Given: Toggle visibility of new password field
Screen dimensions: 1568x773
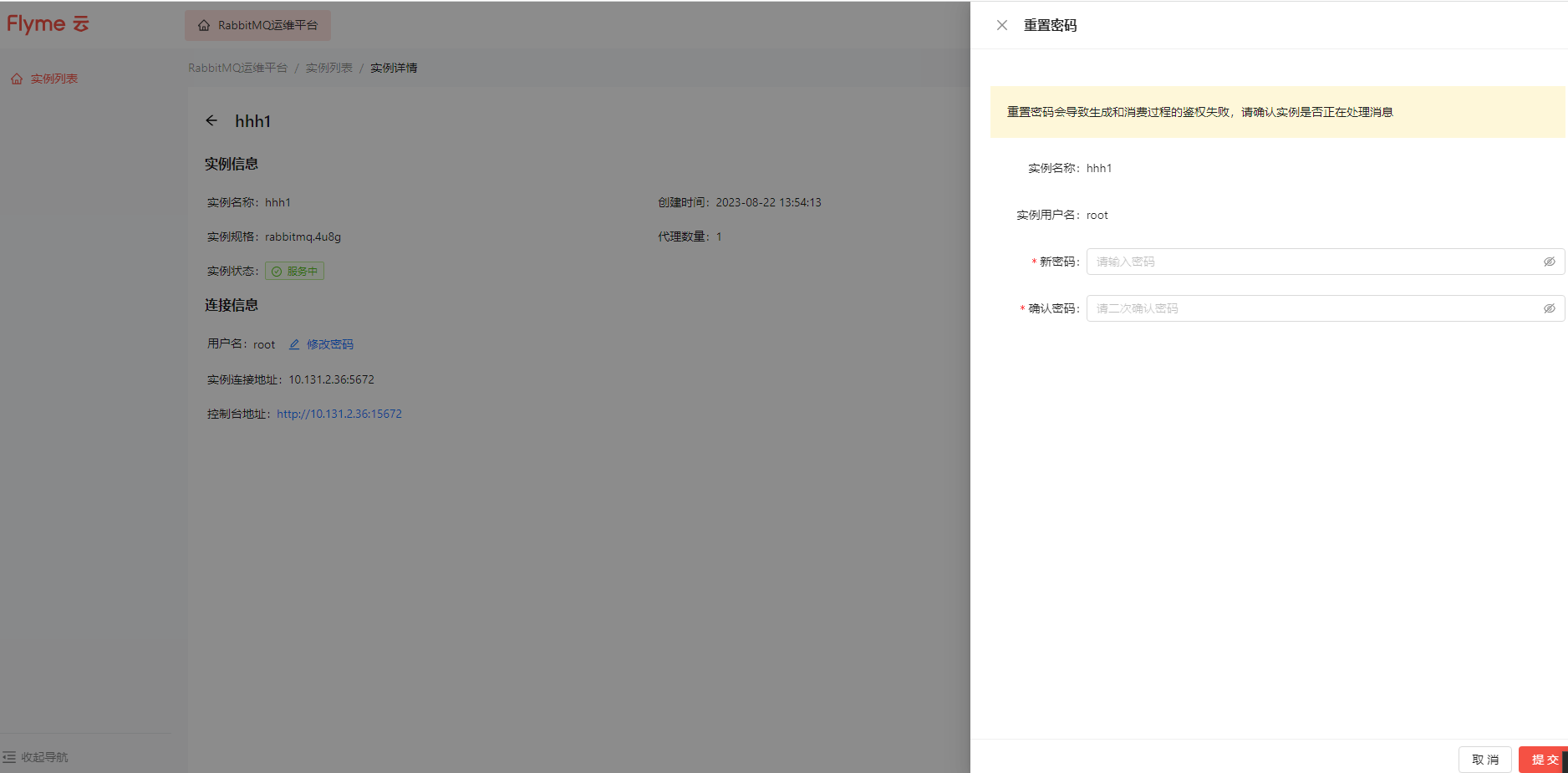Looking at the screenshot, I should (1549, 262).
